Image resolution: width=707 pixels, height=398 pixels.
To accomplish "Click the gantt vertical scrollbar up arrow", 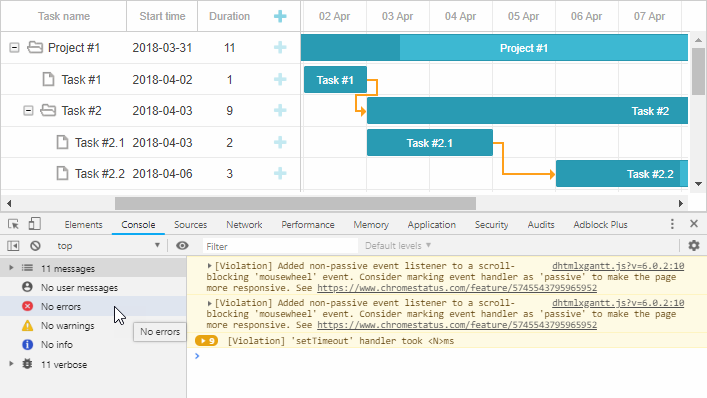I will [x=698, y=40].
